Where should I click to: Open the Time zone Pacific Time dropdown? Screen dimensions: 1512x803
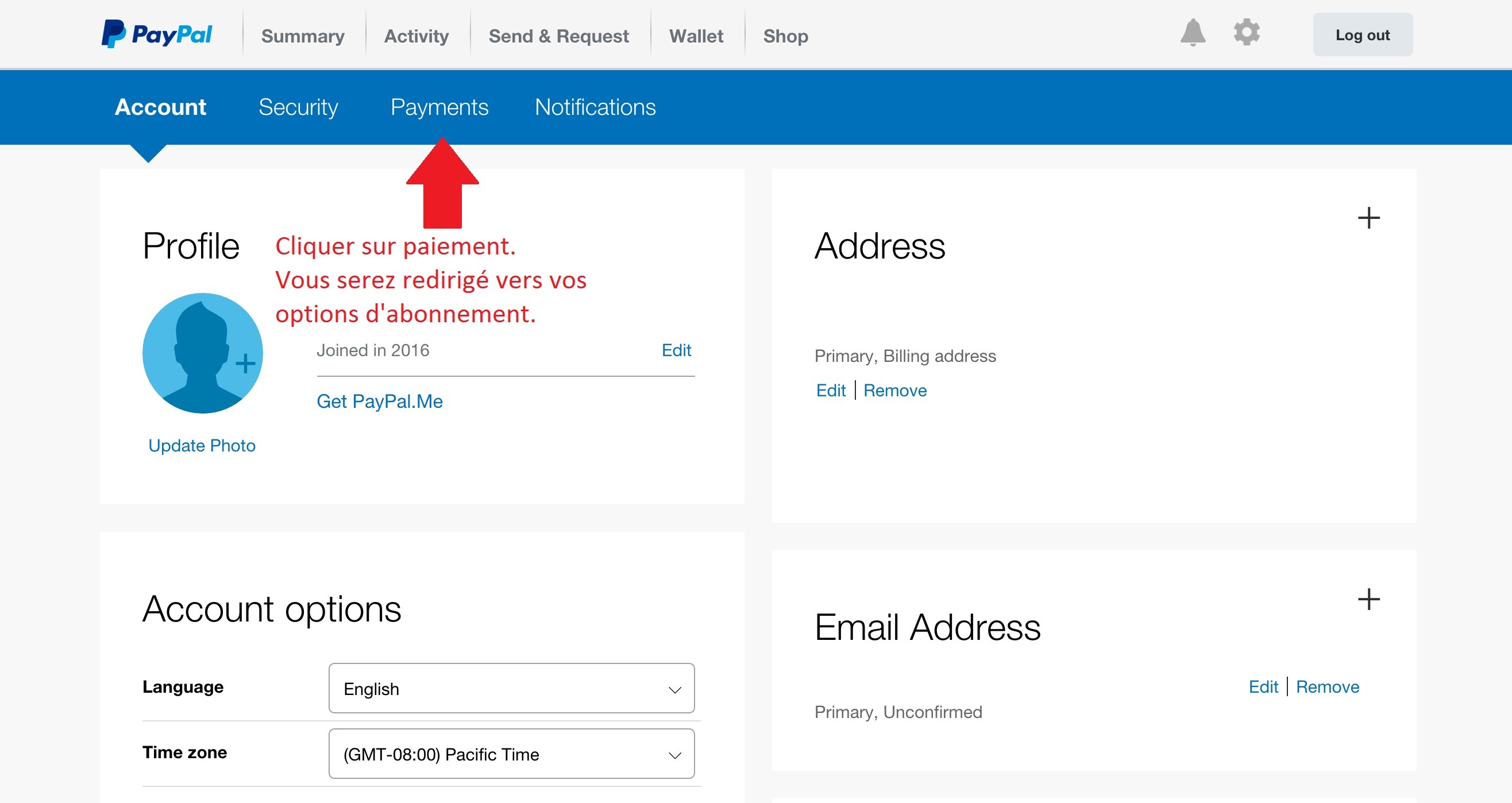(511, 754)
